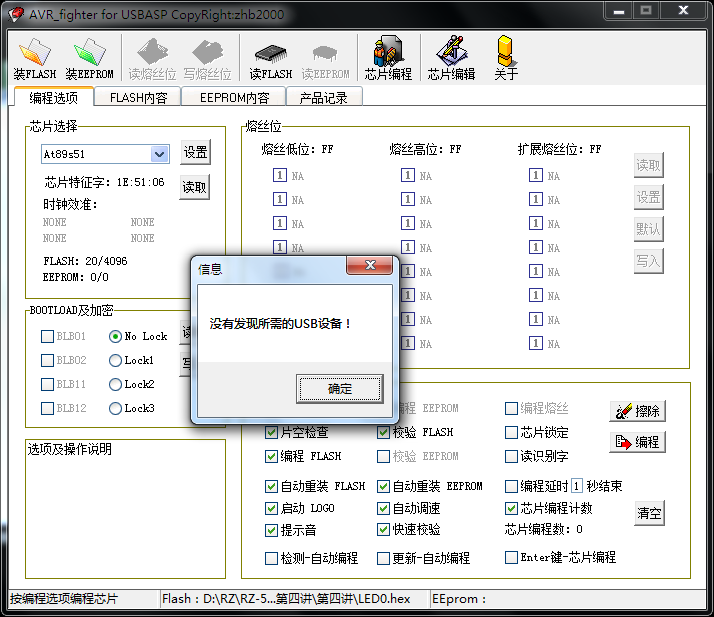Viewport: 714px width, 617px height.
Task: Toggle the 芯片编程计数 checkbox
Action: click(511, 508)
